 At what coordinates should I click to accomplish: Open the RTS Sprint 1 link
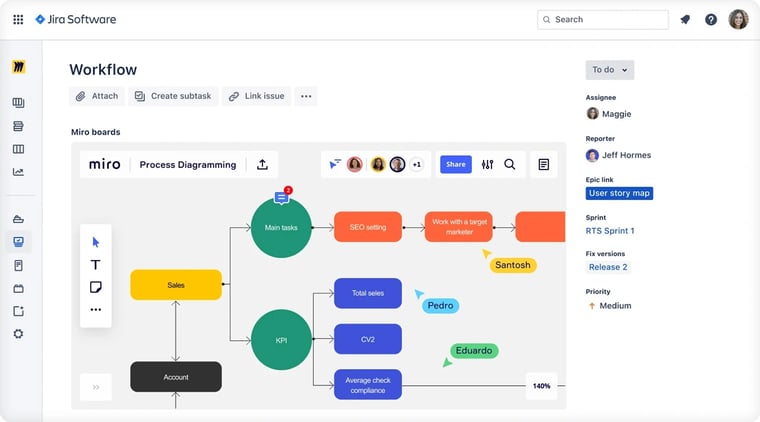[610, 231]
